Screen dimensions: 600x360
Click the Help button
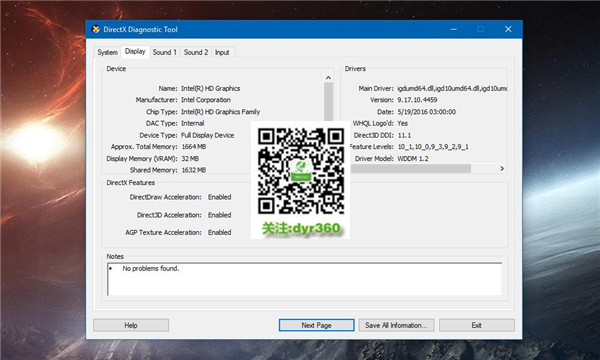click(x=131, y=325)
